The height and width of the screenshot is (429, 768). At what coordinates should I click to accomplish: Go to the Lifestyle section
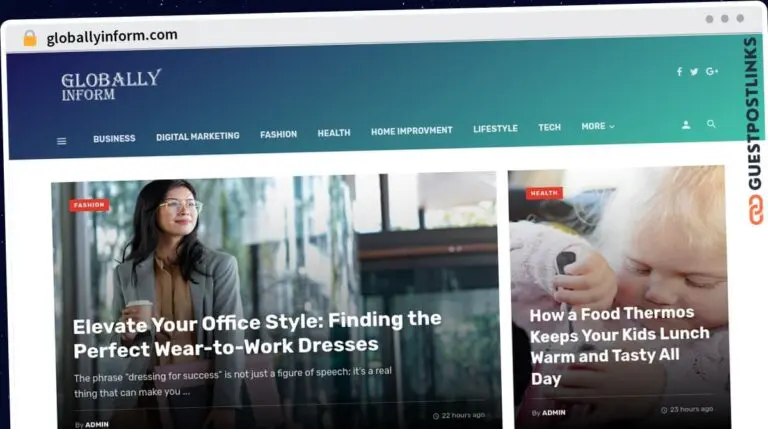[x=495, y=128]
